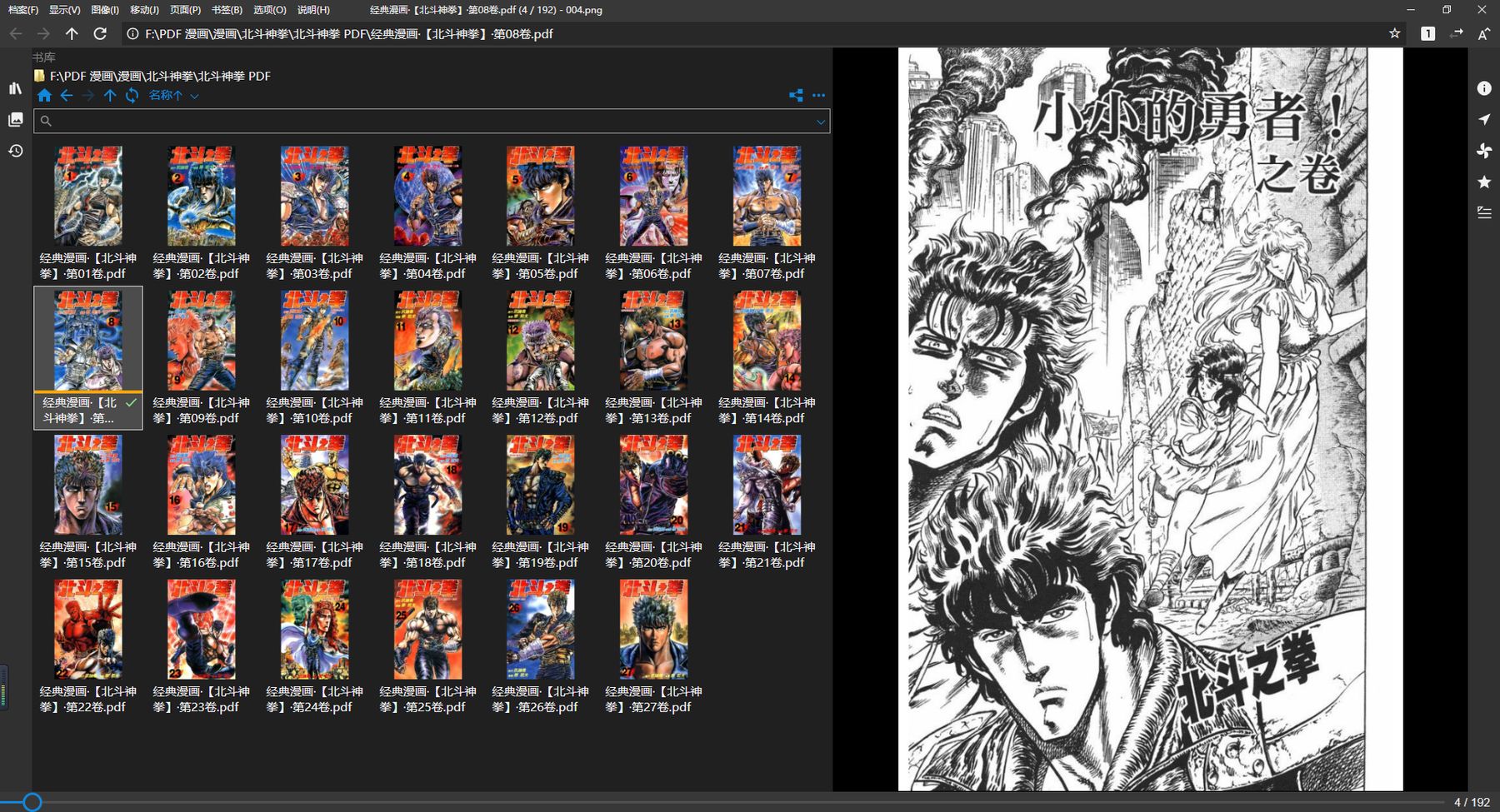Open the navigator arrow panel icon

click(x=1484, y=119)
